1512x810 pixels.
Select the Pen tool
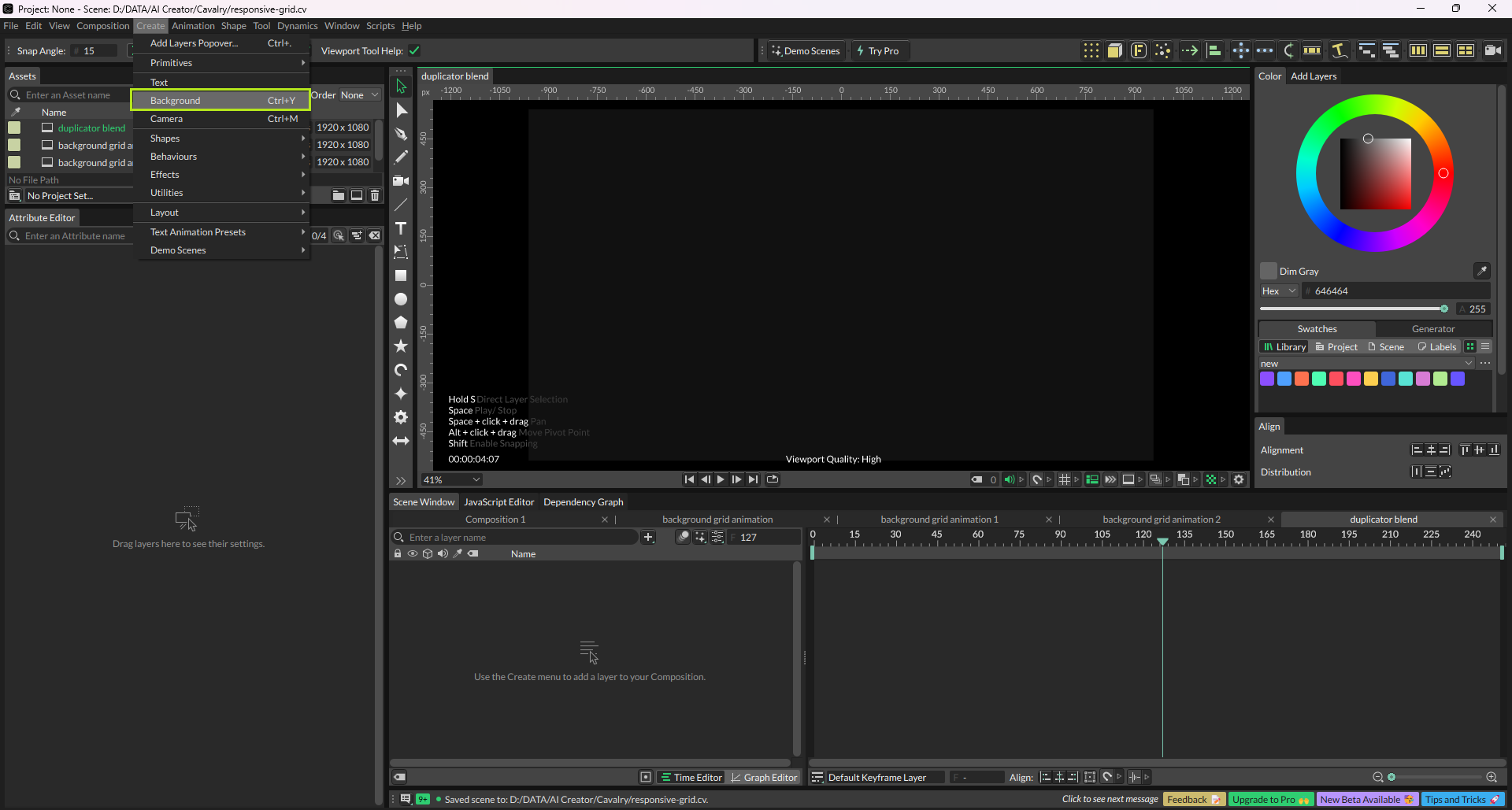401,135
